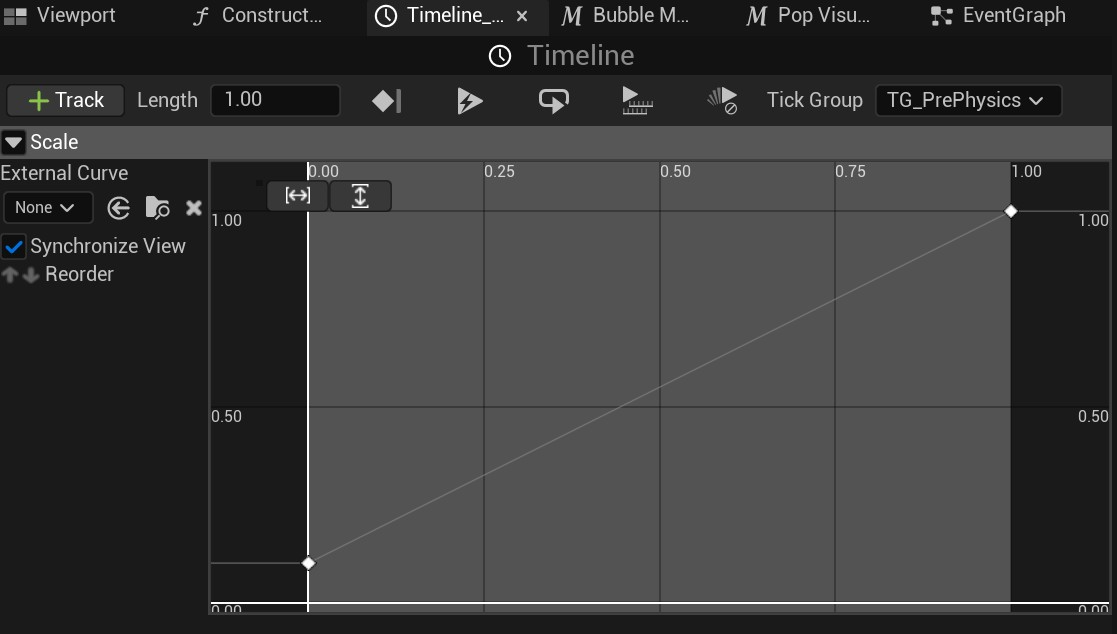
Task: Uncheck the Synchronize View checkbox
Action: pyautogui.click(x=14, y=247)
